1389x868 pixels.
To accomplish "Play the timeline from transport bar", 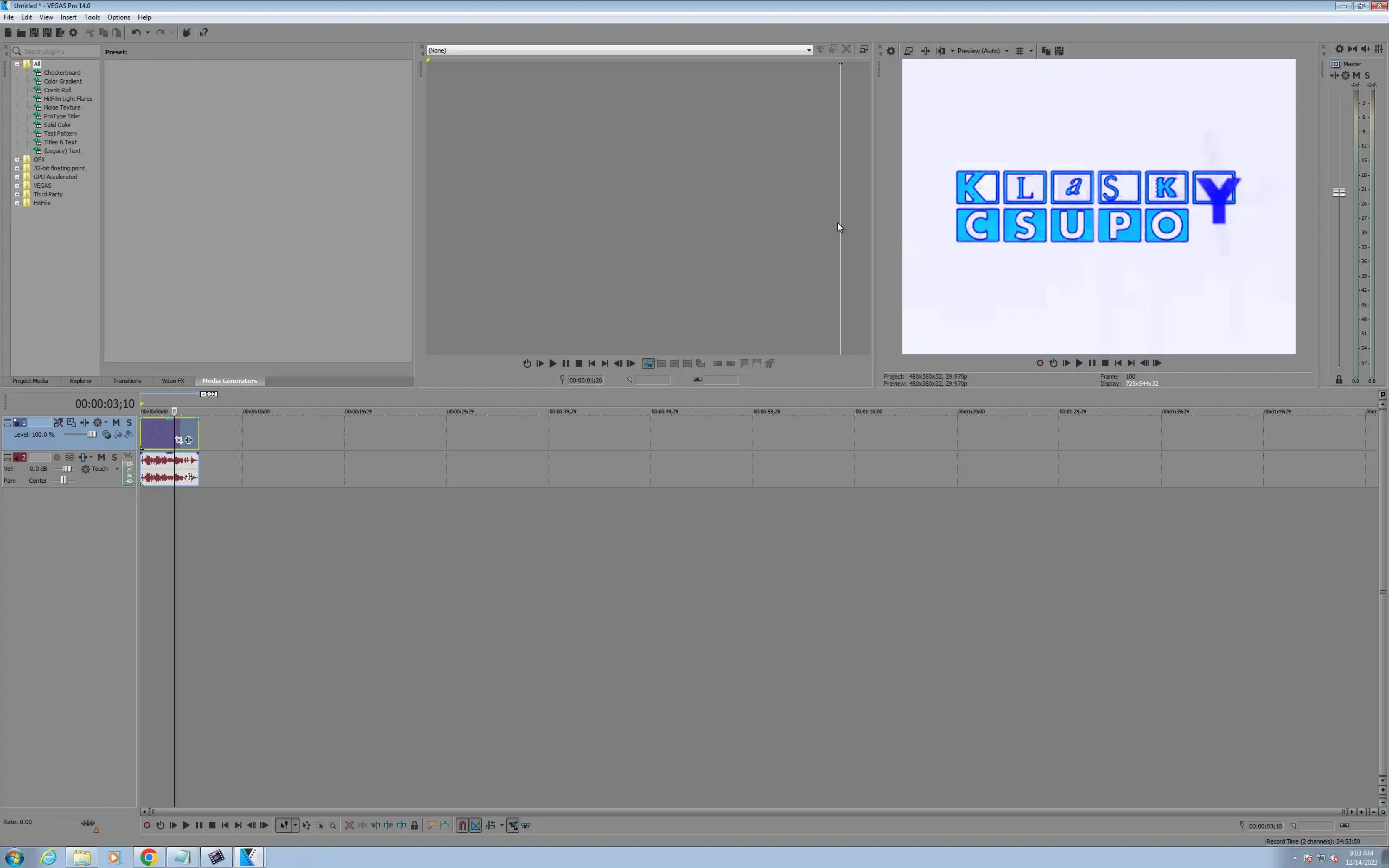I will pyautogui.click(x=186, y=826).
